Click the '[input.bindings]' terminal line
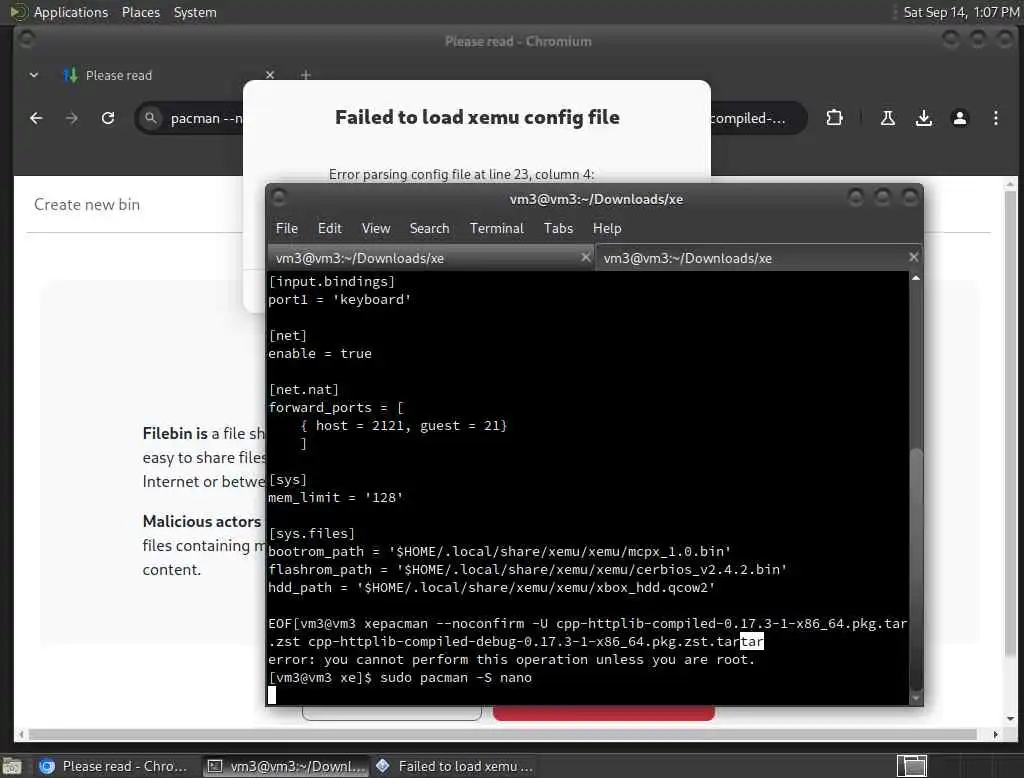Viewport: 1024px width, 778px height. pyautogui.click(x=332, y=282)
